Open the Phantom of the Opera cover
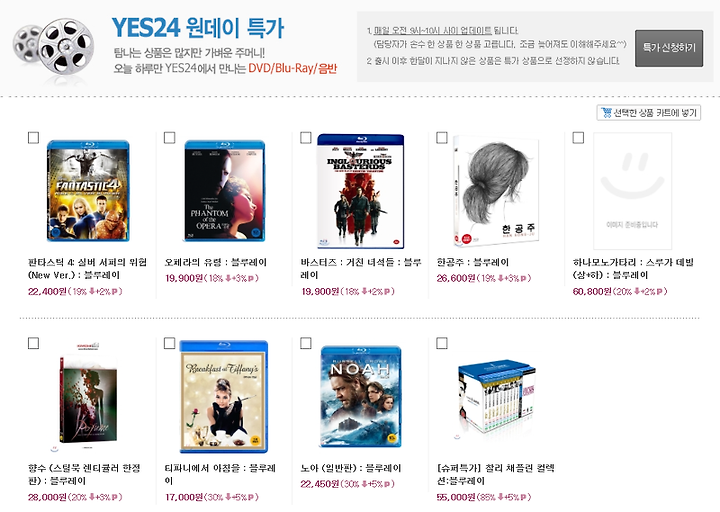The image size is (720, 512). tap(225, 191)
